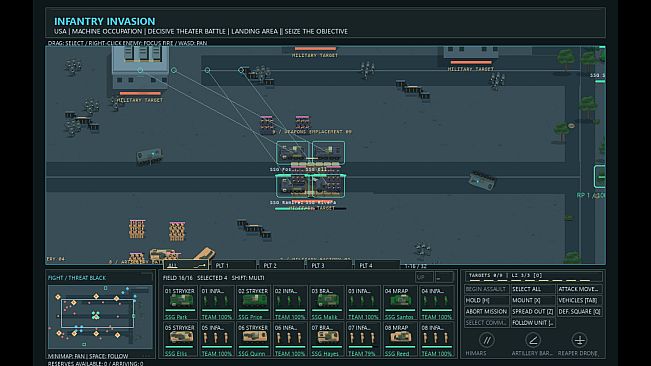
Task: Click the SELECT ALL button
Action: coord(533,289)
